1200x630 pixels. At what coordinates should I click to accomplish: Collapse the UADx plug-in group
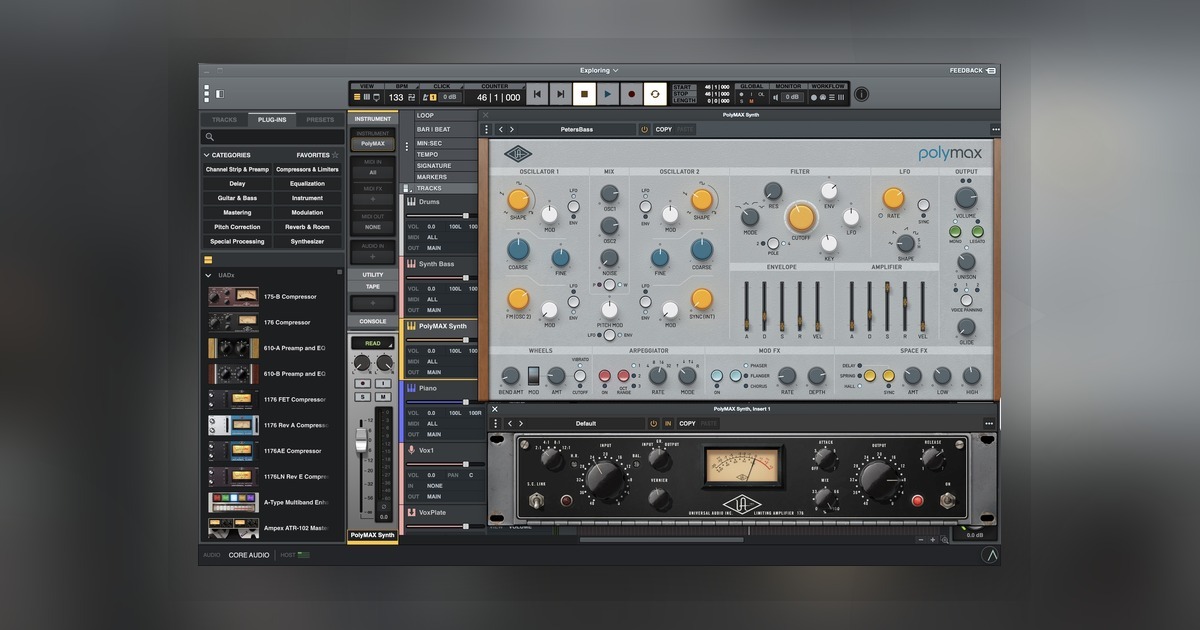[208, 275]
